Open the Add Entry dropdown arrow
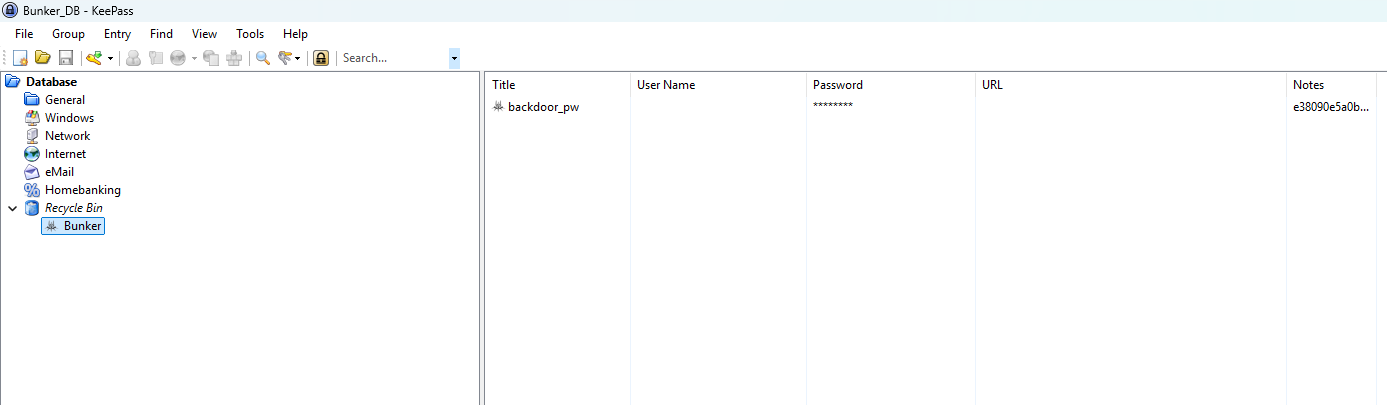This screenshot has height=405, width=1387. [x=110, y=58]
